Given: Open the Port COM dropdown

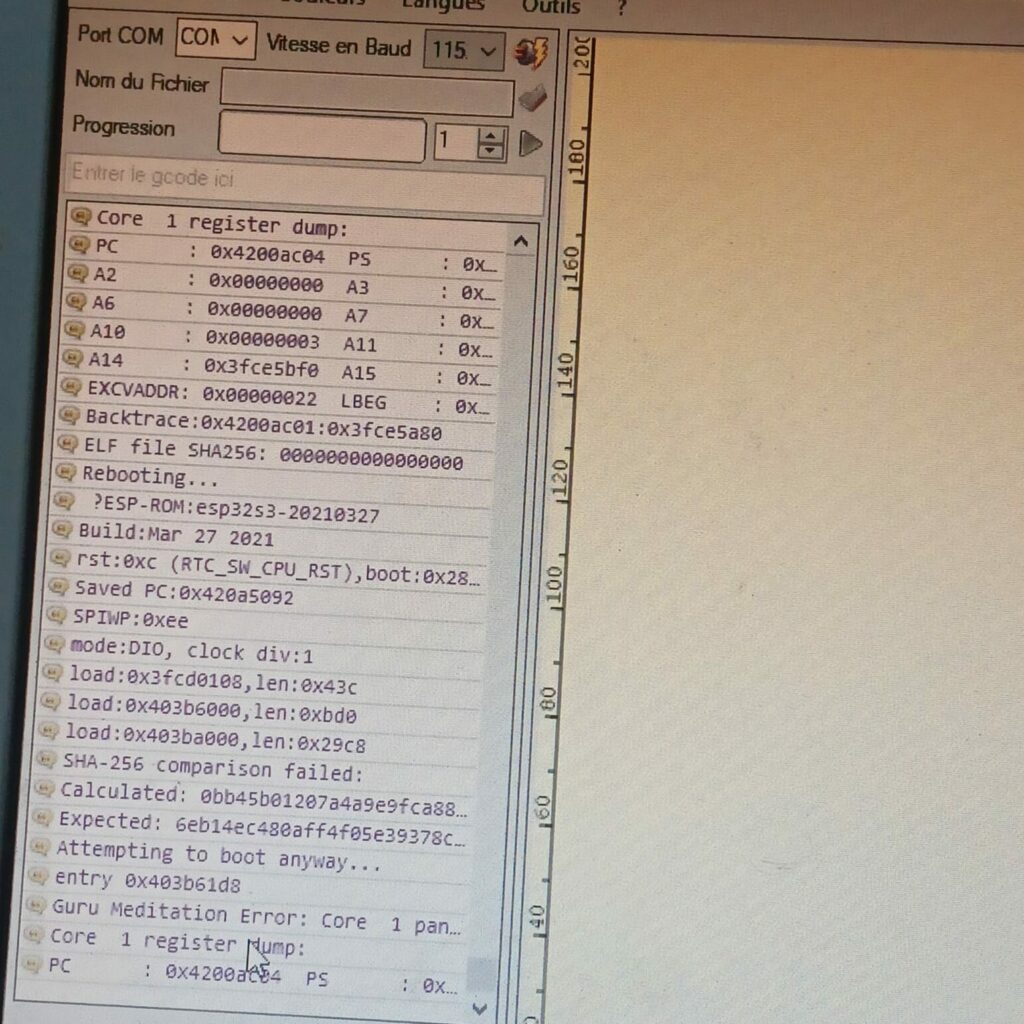Looking at the screenshot, I should point(215,39).
